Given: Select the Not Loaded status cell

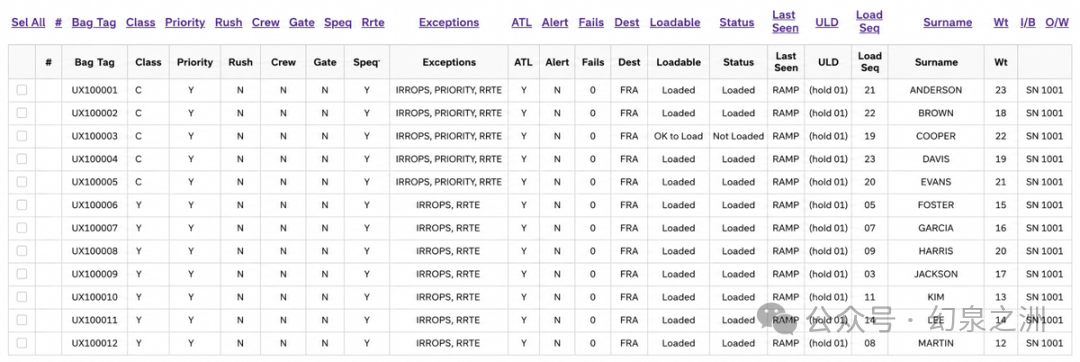Looking at the screenshot, I should tap(738, 136).
